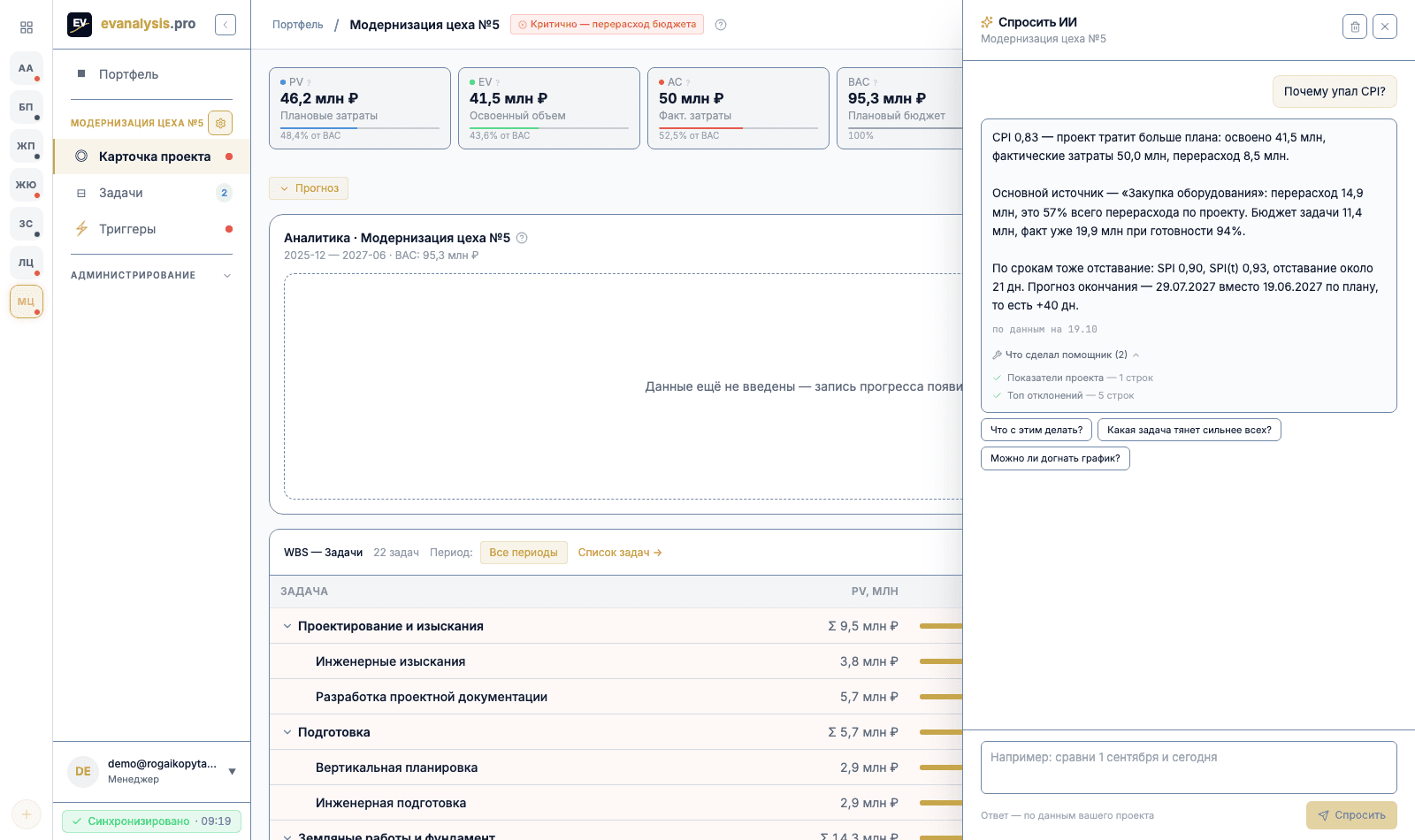Open project settings gear icon
The width and height of the screenshot is (1415, 840).
coord(220,123)
